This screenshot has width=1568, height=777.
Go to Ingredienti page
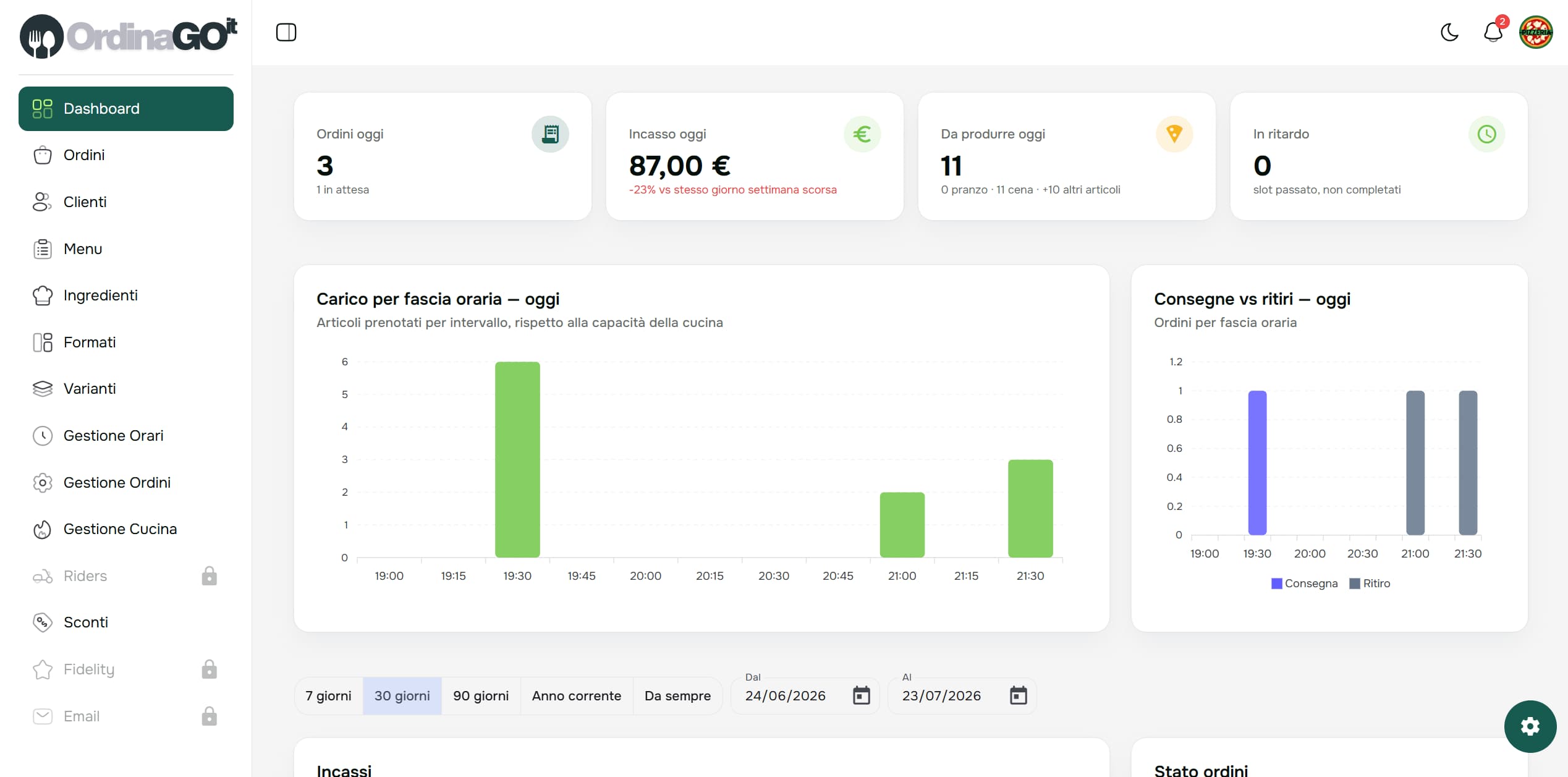coord(126,295)
